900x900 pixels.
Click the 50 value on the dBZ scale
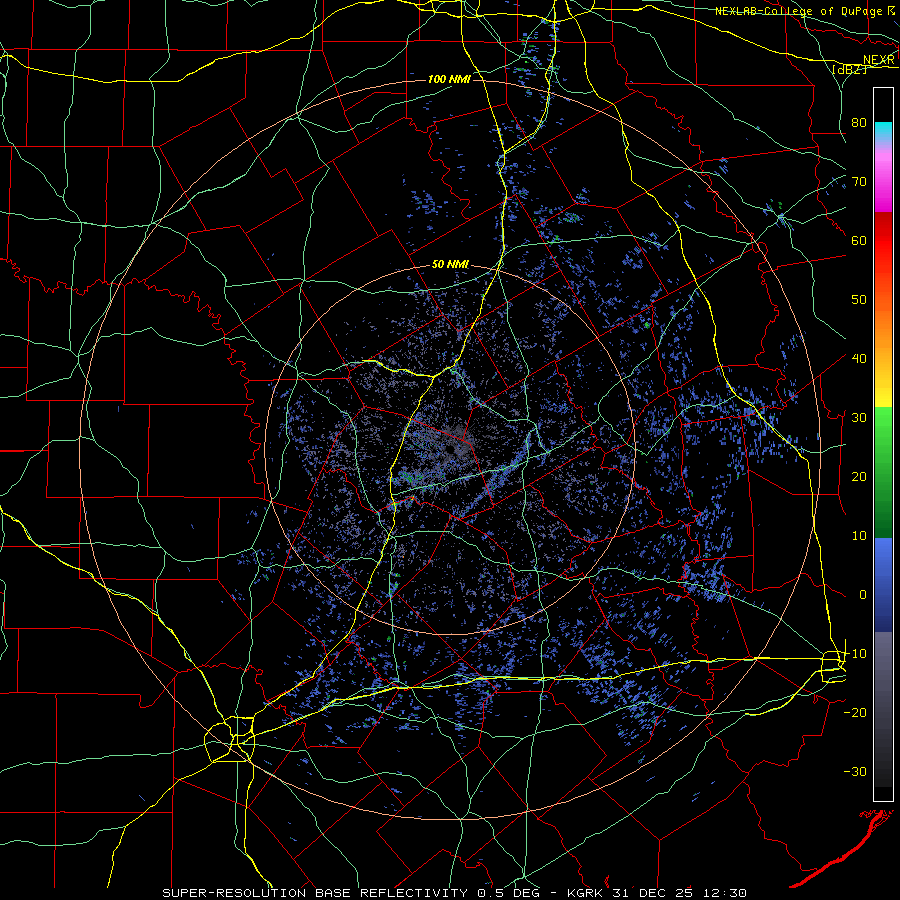coord(859,300)
